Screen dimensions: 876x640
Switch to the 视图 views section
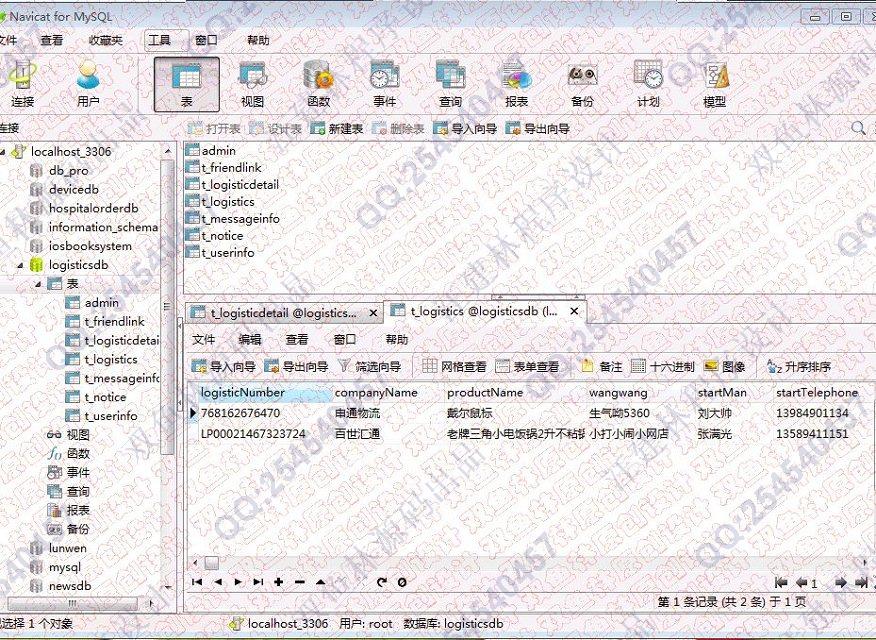pyautogui.click(x=253, y=84)
